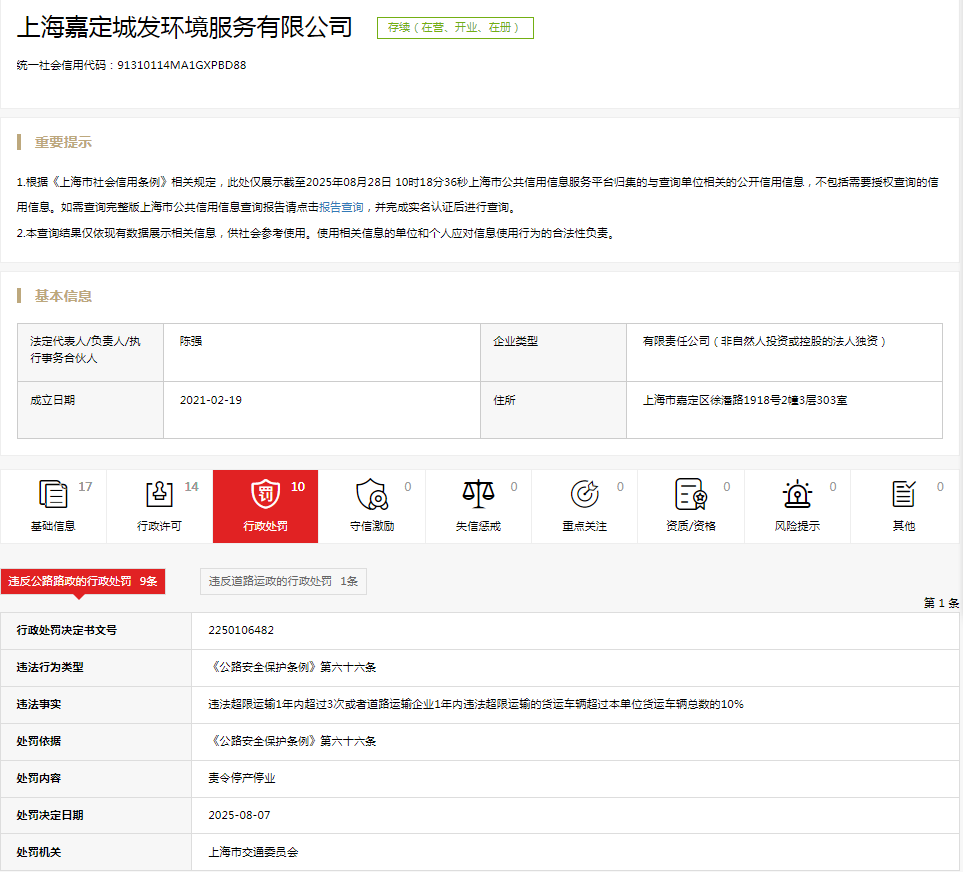Select 违反公路路政的行政处罚 sub-tab

83,581
